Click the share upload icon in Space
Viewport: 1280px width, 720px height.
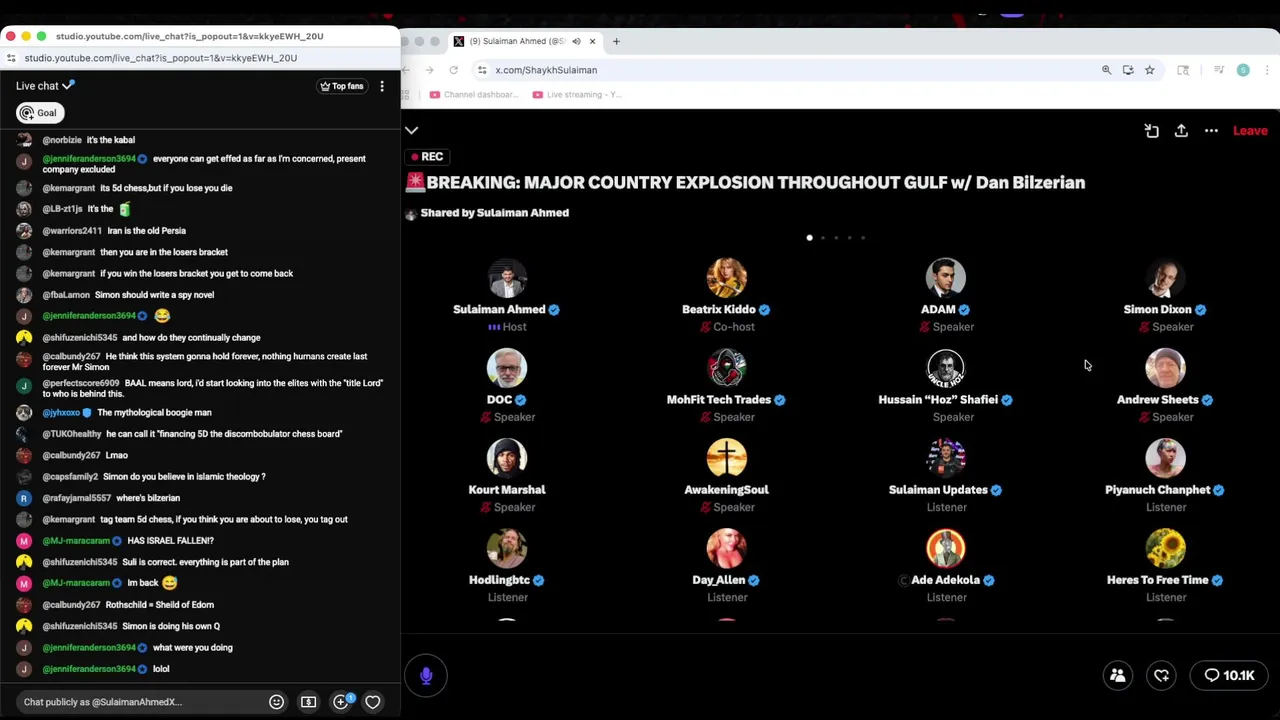1181,131
